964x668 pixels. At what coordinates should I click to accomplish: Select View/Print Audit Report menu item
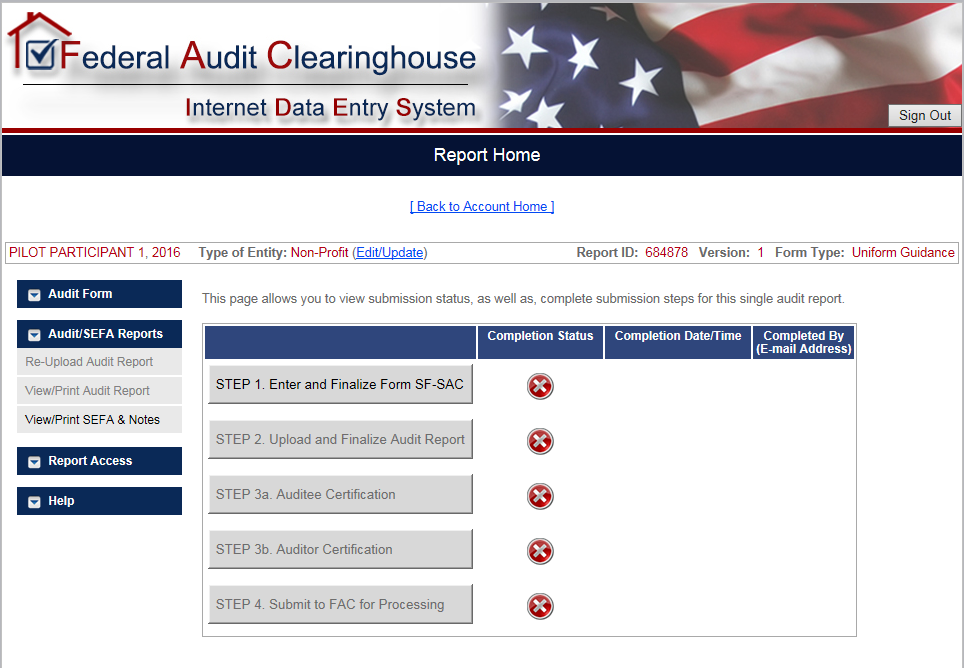tap(100, 391)
